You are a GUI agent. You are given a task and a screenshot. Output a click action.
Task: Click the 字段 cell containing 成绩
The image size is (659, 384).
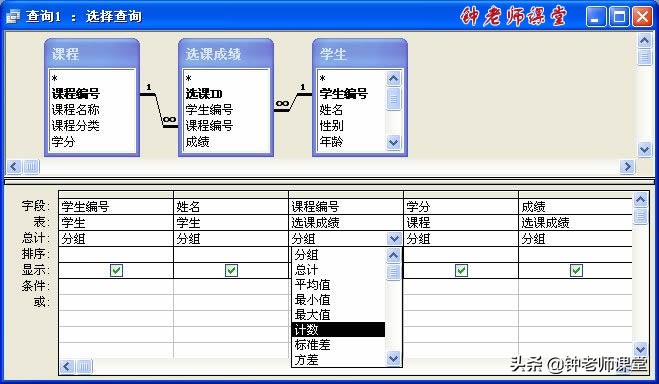pos(575,206)
